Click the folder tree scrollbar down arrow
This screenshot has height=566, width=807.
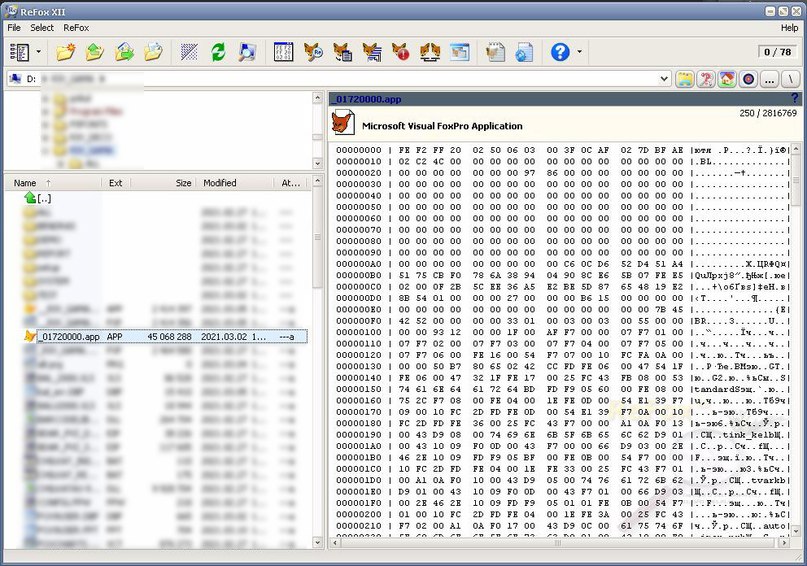click(x=318, y=163)
